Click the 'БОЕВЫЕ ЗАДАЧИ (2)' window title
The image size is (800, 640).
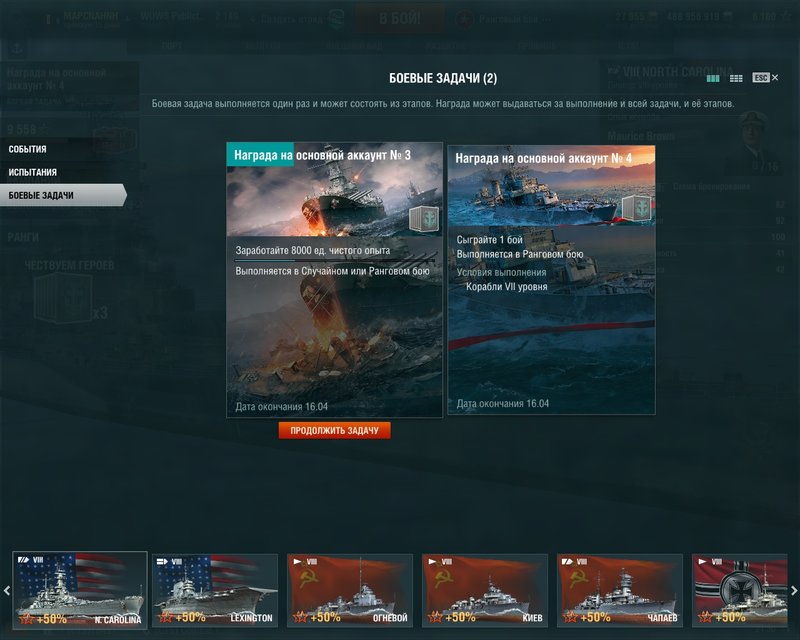pos(443,78)
